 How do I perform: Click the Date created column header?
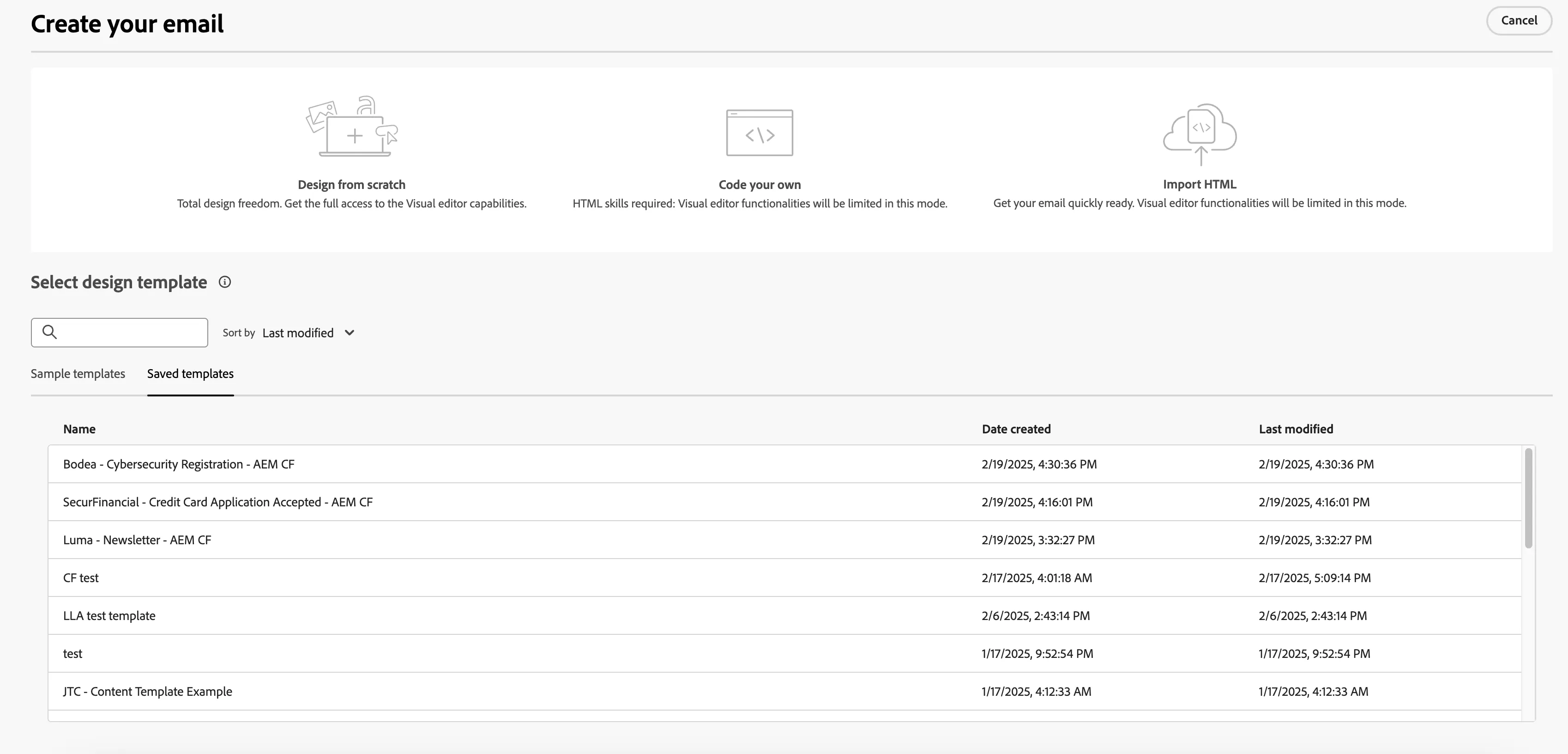pos(1016,429)
